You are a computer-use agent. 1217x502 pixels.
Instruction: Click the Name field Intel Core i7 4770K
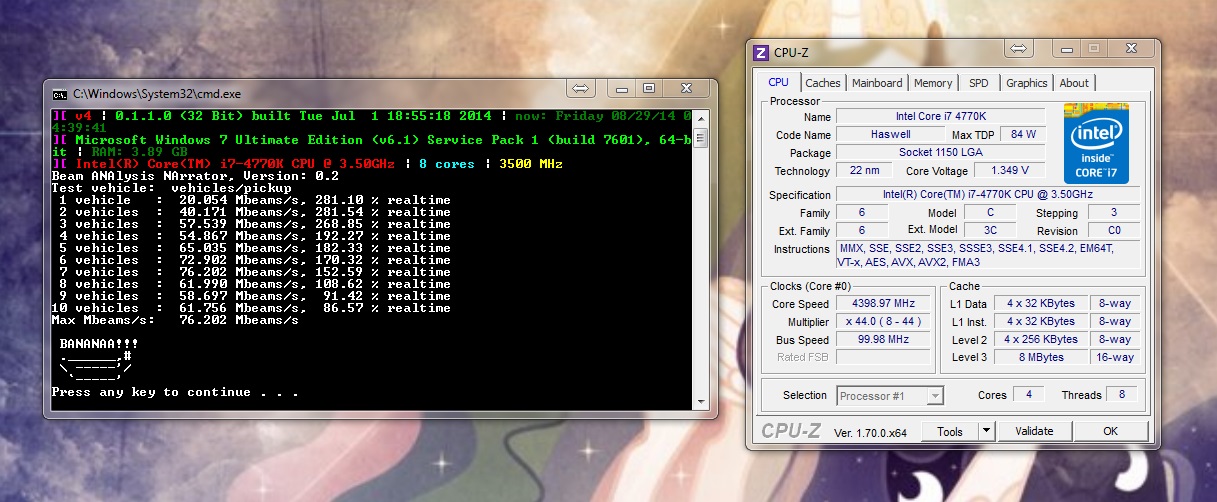point(940,117)
